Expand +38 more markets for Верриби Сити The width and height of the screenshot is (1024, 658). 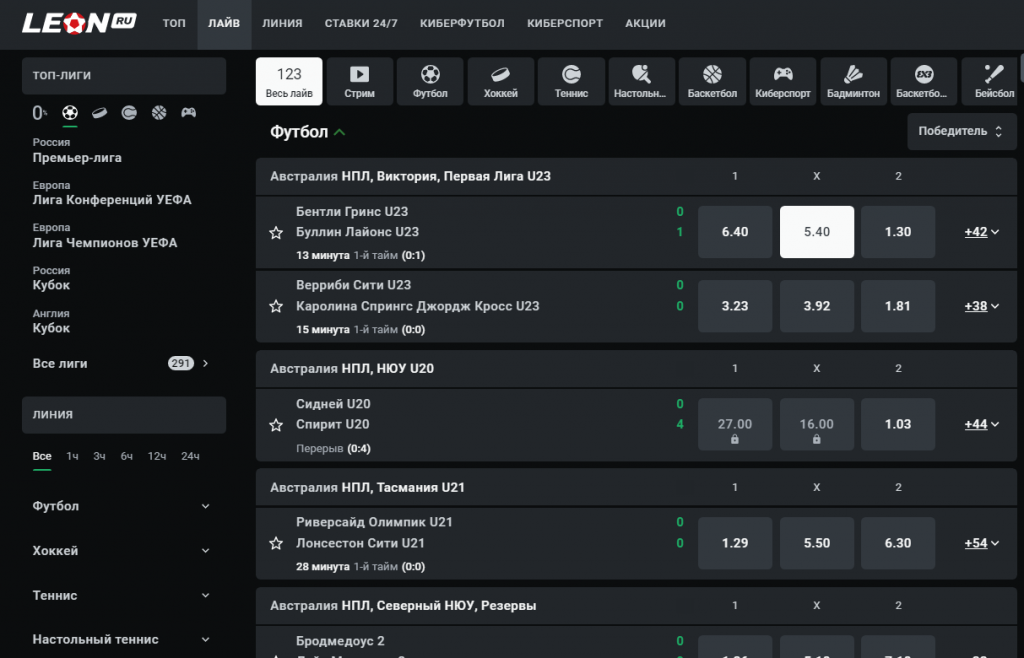coord(982,306)
